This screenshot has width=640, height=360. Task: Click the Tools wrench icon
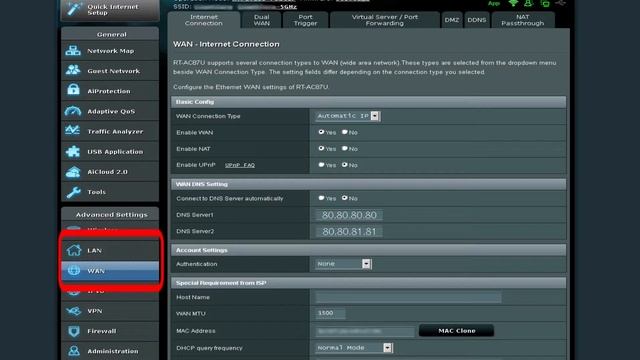(73, 192)
